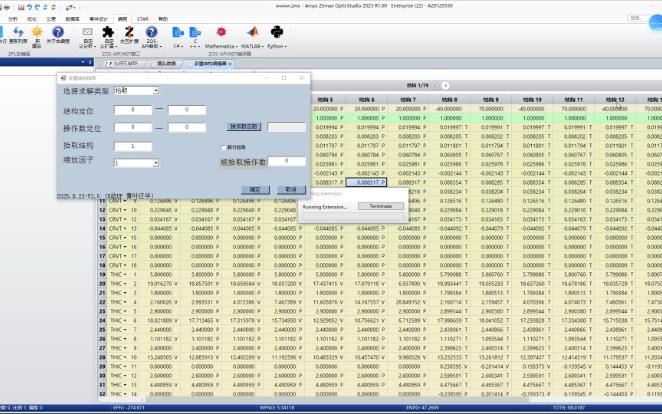Switch to the STAR ribbon tab

[x=143, y=19]
